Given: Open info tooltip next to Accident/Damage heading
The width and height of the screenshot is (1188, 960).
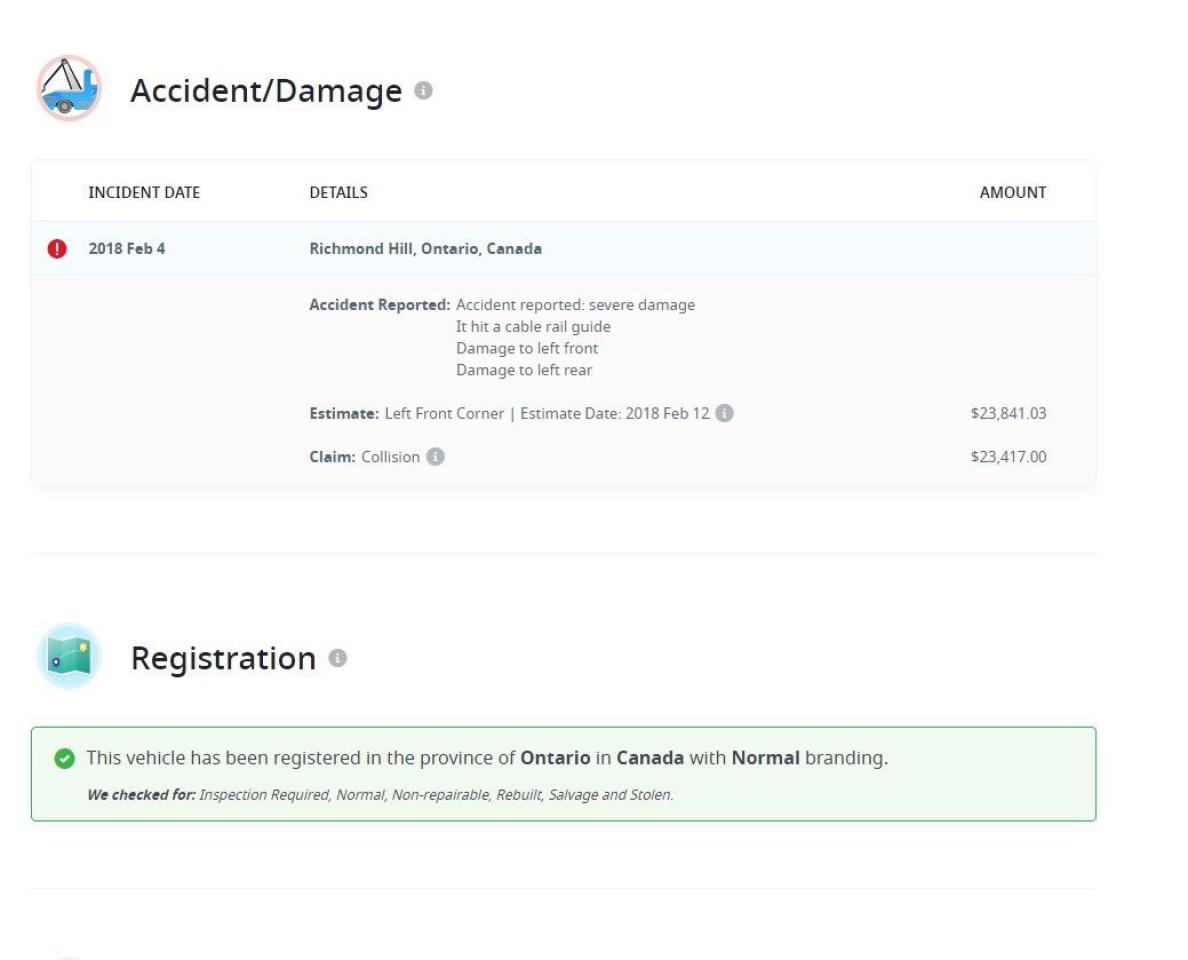Looking at the screenshot, I should coord(424,90).
